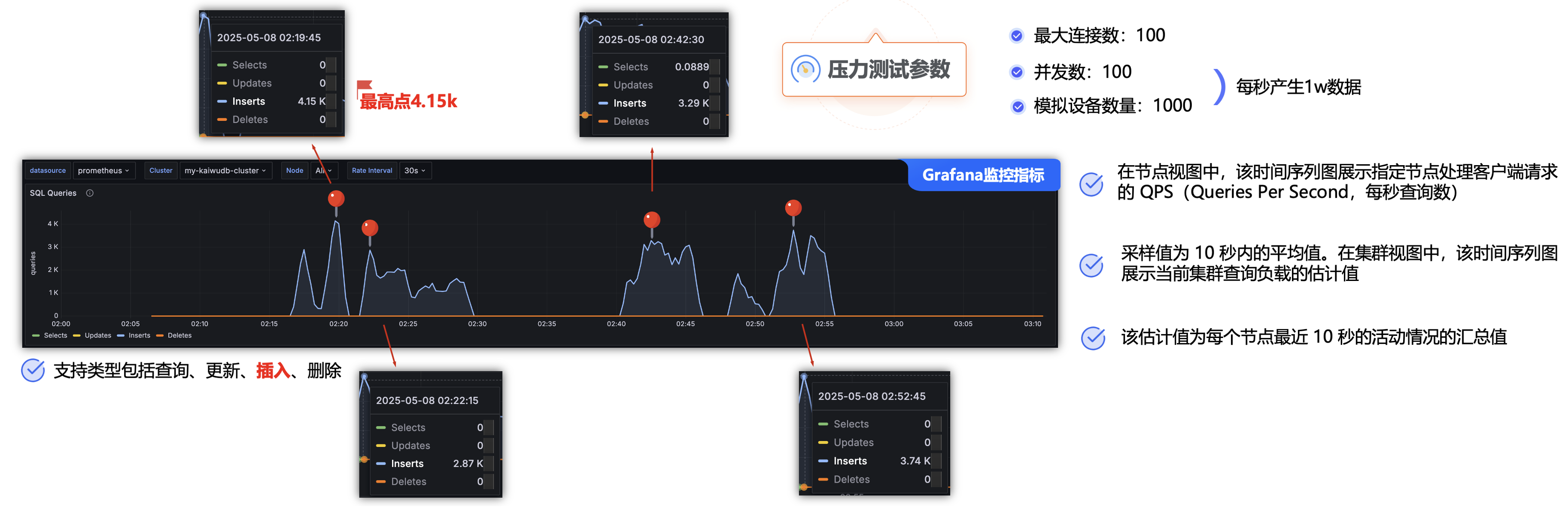Screen dimensions: 1568x507
Task: Click checkmark icon beside 支持类型包括查询
Action: [33, 370]
